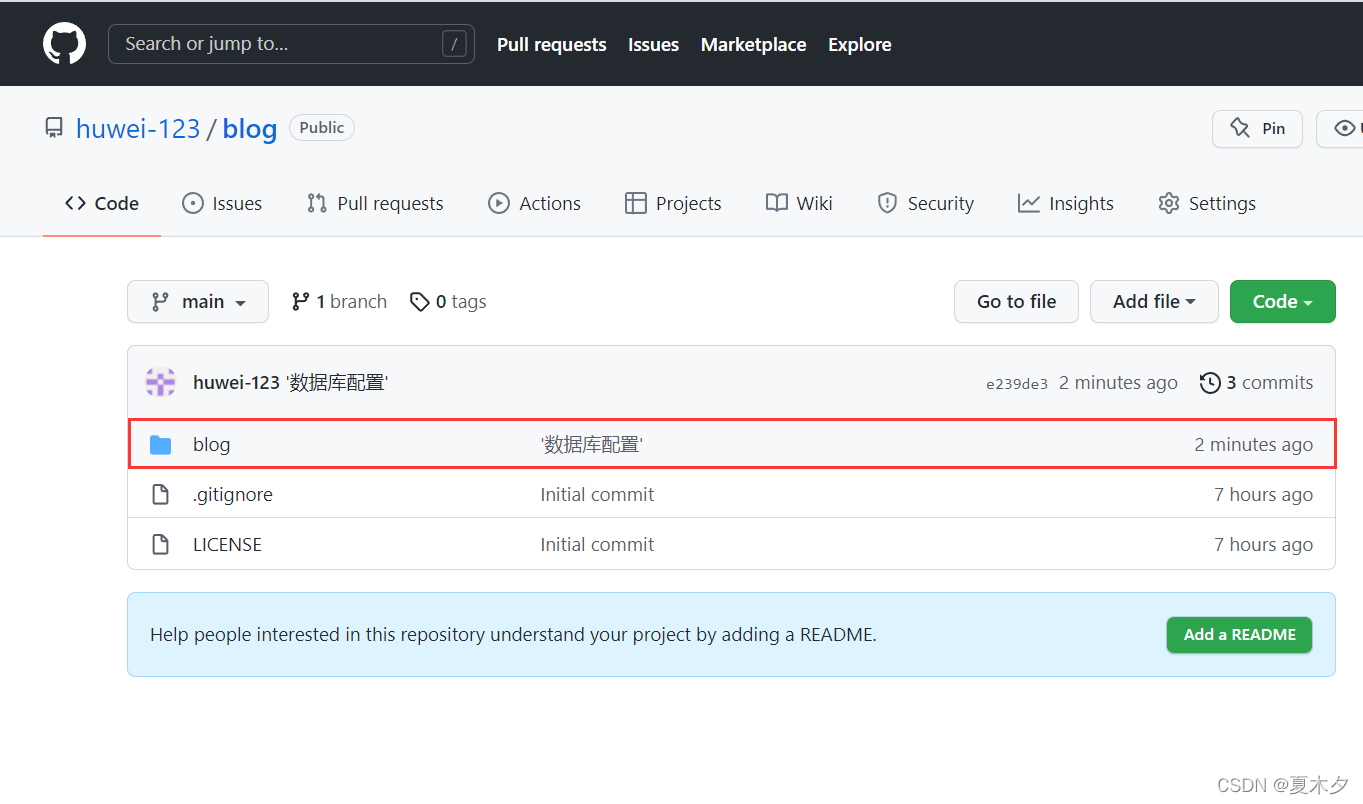Image resolution: width=1363 pixels, height=804 pixels.
Task: Click the Public visibility badge
Action: point(322,128)
